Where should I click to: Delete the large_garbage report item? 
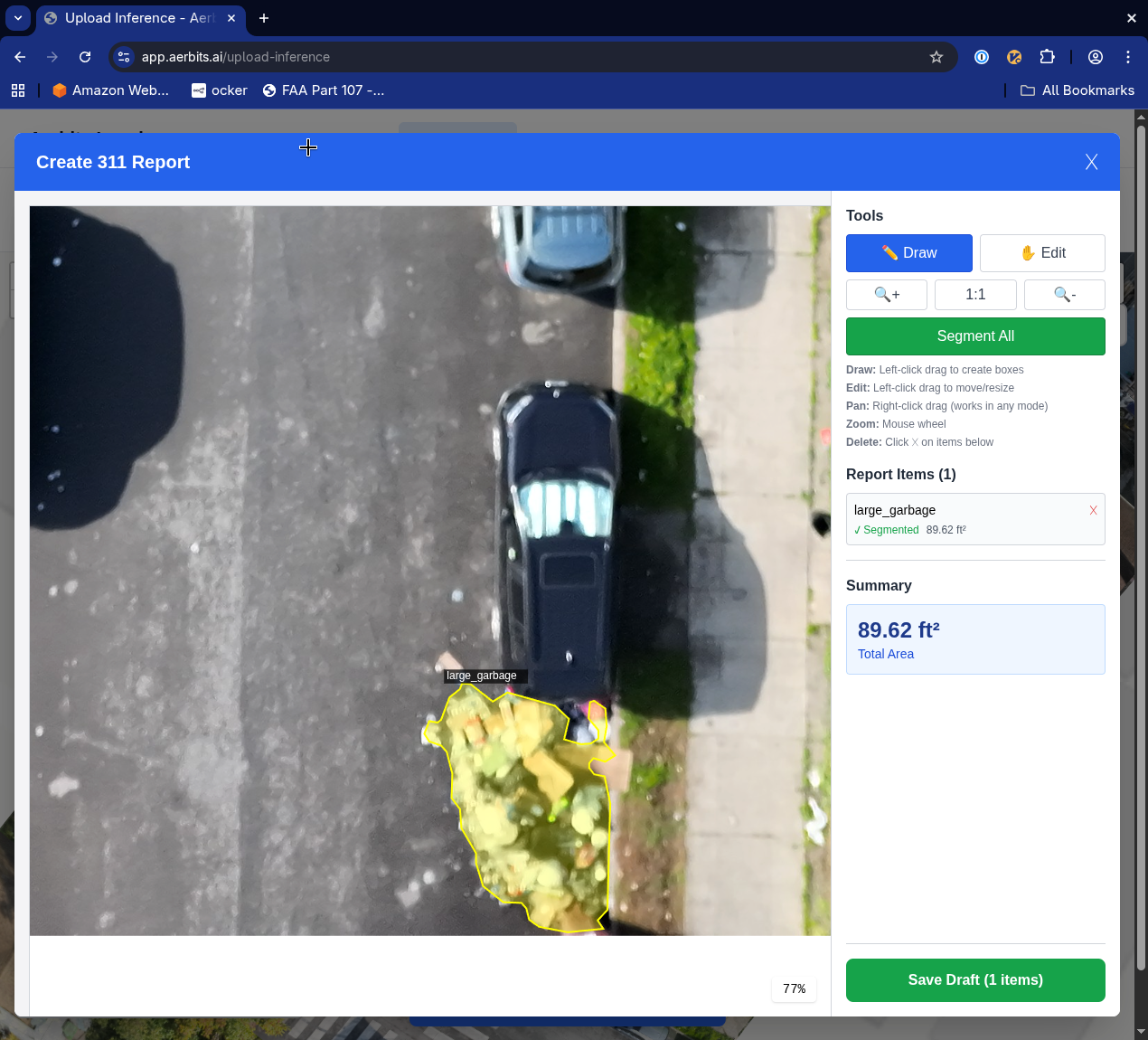[x=1093, y=510]
